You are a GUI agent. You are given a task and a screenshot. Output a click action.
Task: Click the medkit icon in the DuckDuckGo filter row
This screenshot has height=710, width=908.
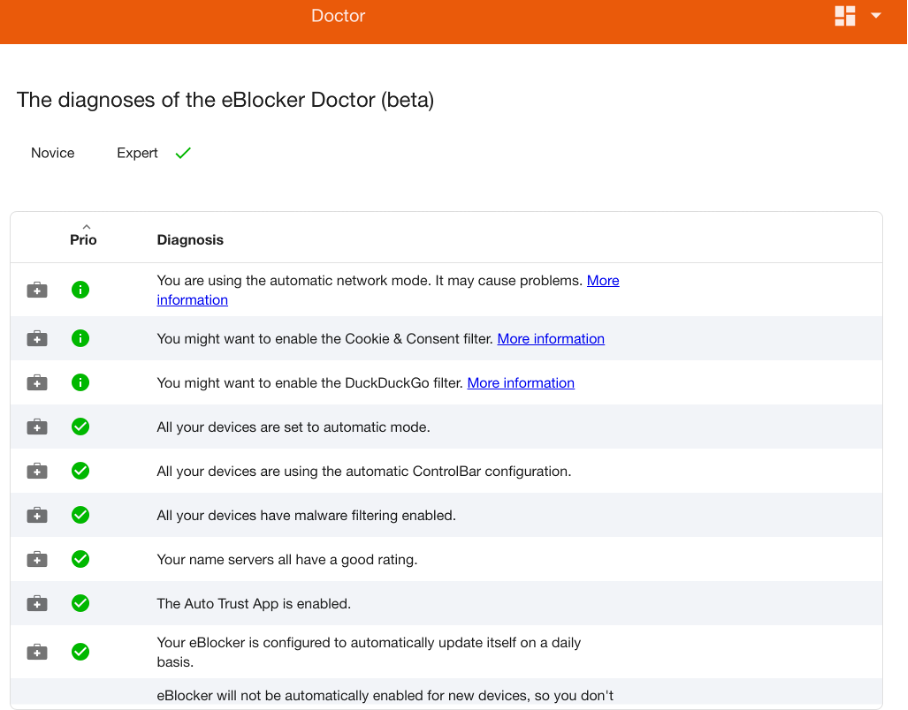(x=37, y=382)
